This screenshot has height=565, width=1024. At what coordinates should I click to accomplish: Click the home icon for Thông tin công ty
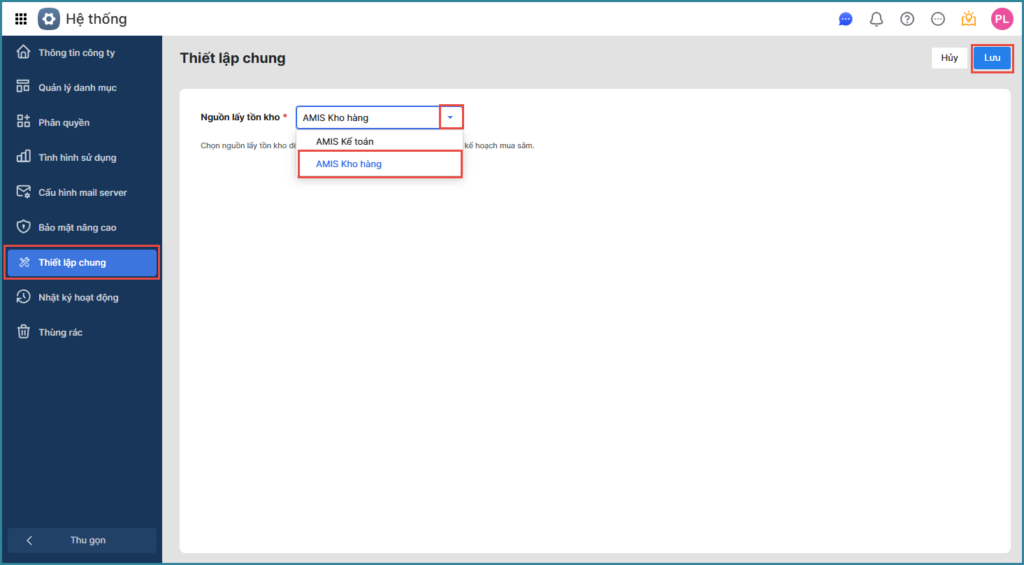[24, 52]
